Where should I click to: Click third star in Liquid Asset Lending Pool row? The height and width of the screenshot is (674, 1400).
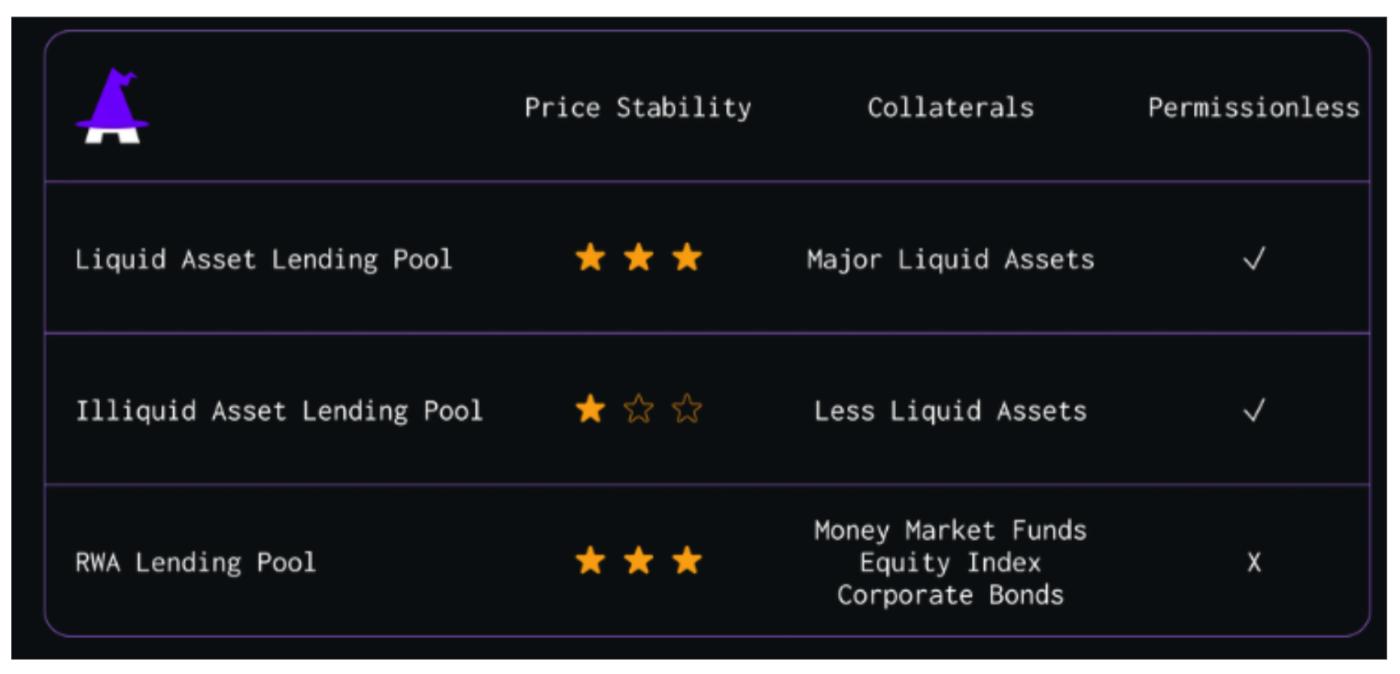point(687,258)
